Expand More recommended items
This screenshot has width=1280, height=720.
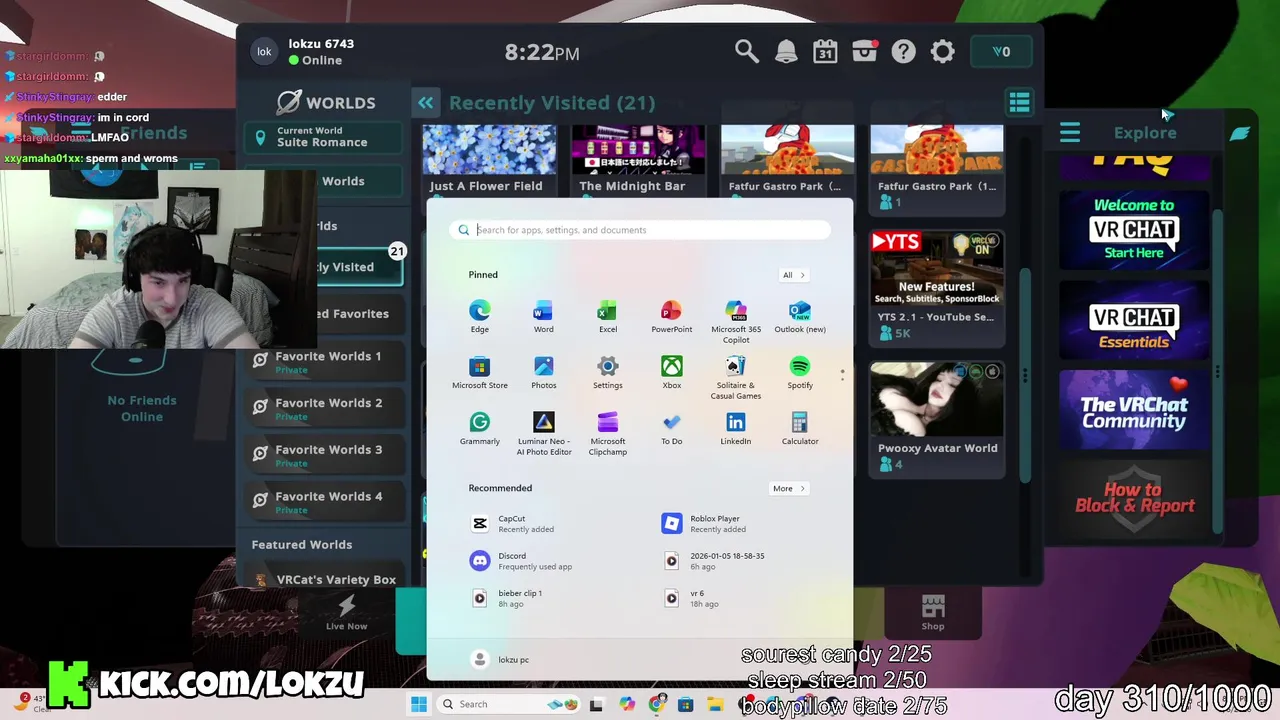788,489
